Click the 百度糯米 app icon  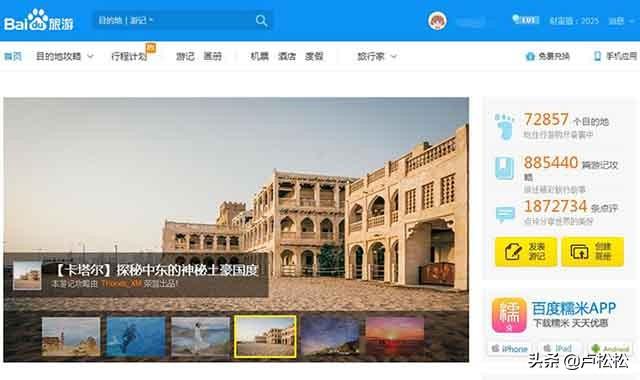click(x=509, y=315)
